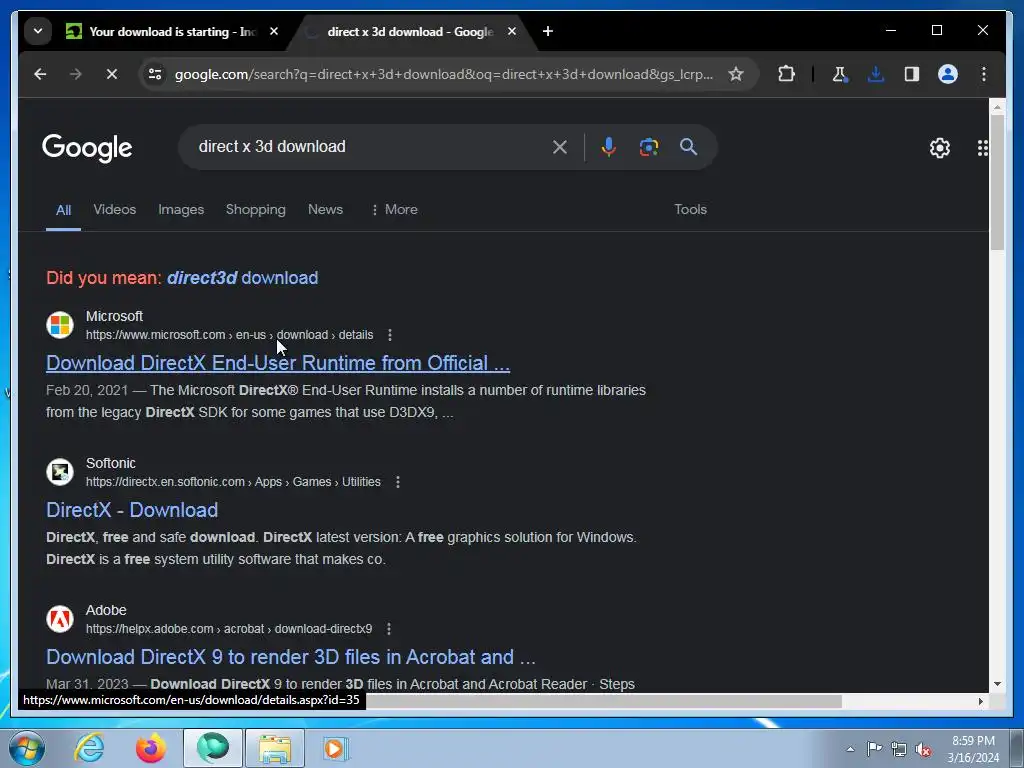Image resolution: width=1024 pixels, height=768 pixels.
Task: Start voice search with microphone icon
Action: coord(609,147)
